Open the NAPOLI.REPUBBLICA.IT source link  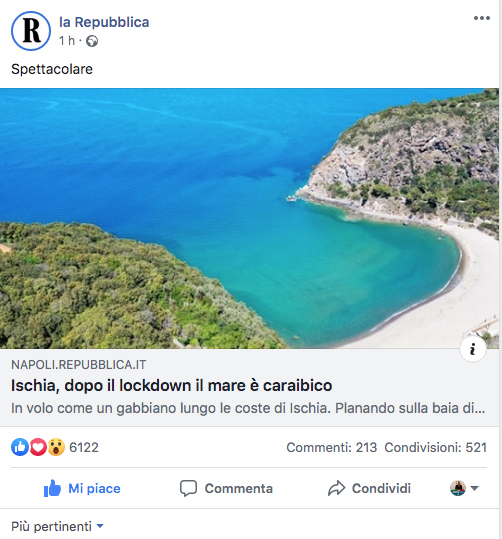(78, 365)
